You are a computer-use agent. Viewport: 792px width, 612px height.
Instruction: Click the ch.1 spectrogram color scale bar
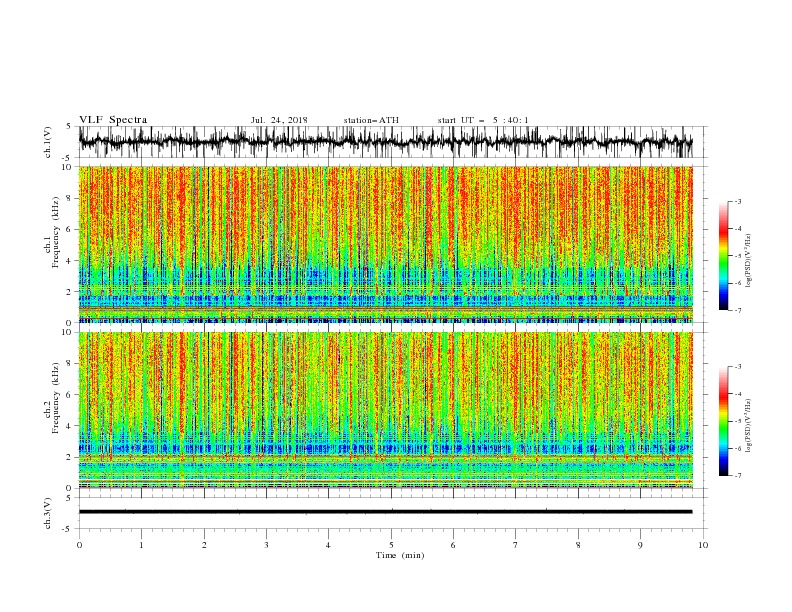pos(723,256)
